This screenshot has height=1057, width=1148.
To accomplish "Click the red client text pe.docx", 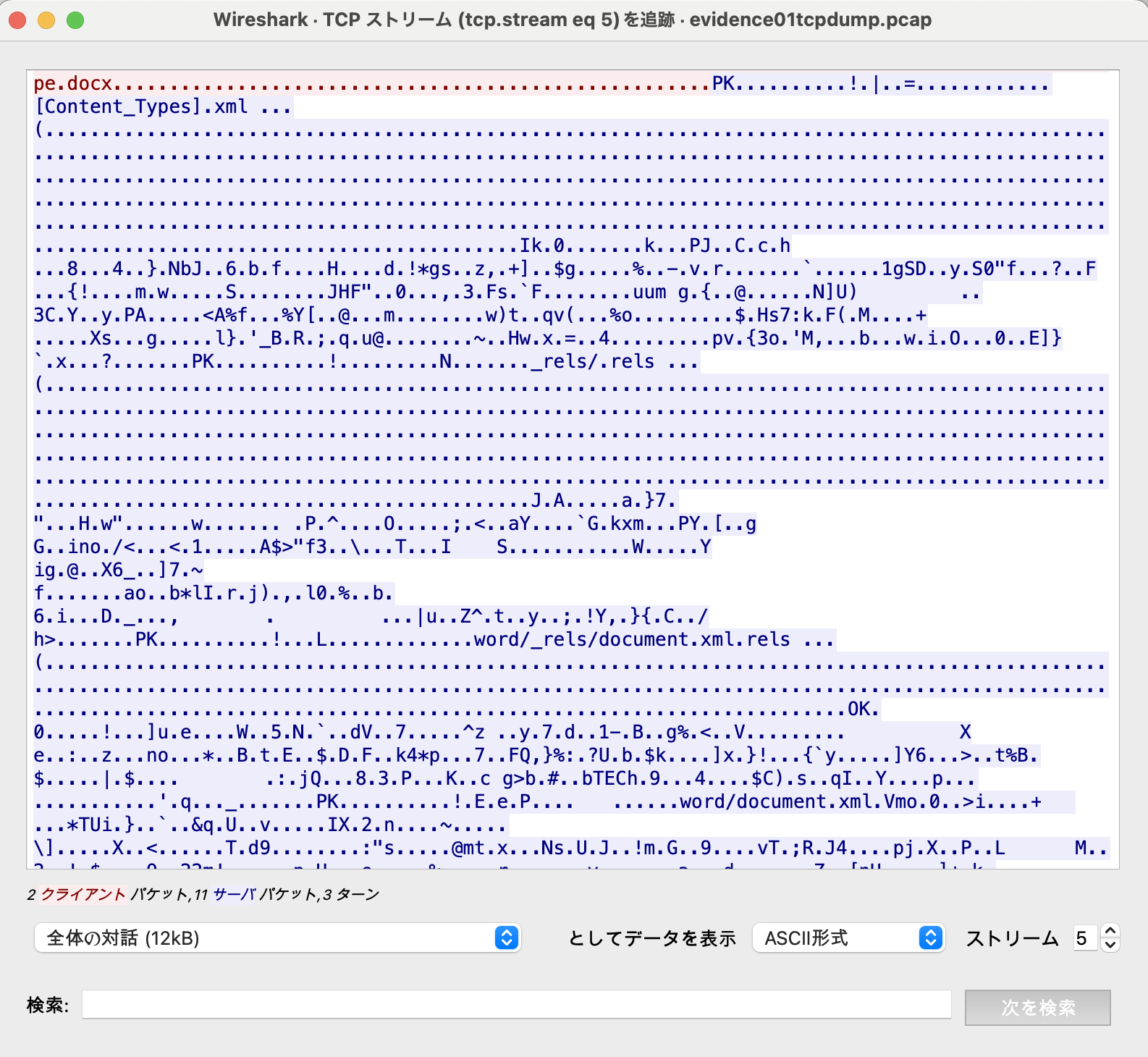I will [73, 84].
